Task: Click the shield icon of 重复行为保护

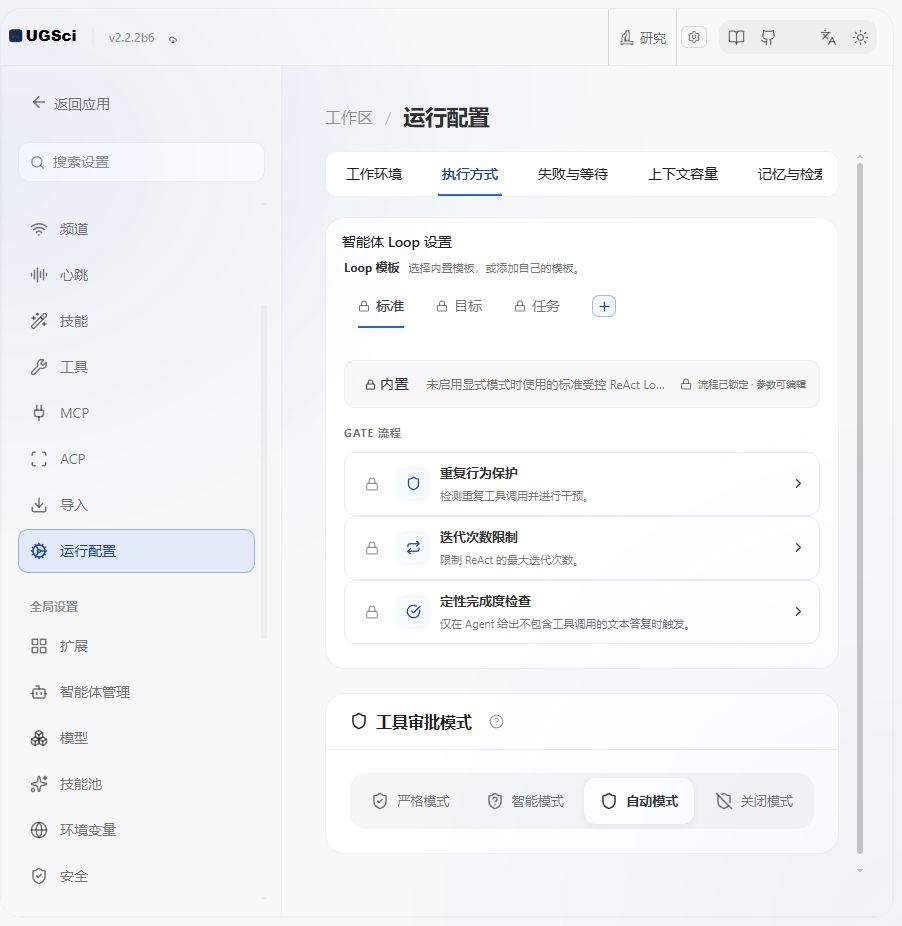Action: [x=413, y=484]
